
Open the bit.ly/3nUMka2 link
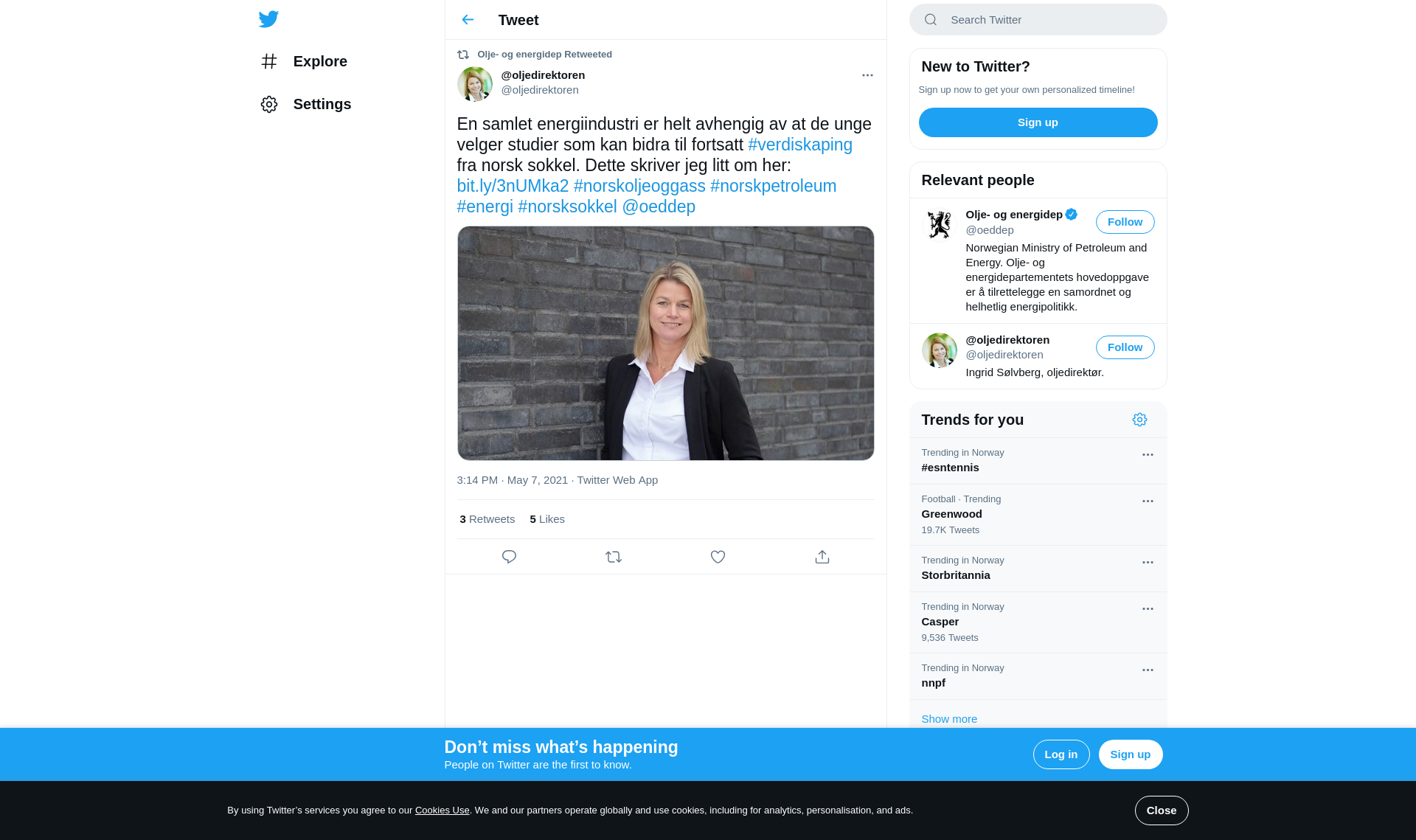pos(513,186)
